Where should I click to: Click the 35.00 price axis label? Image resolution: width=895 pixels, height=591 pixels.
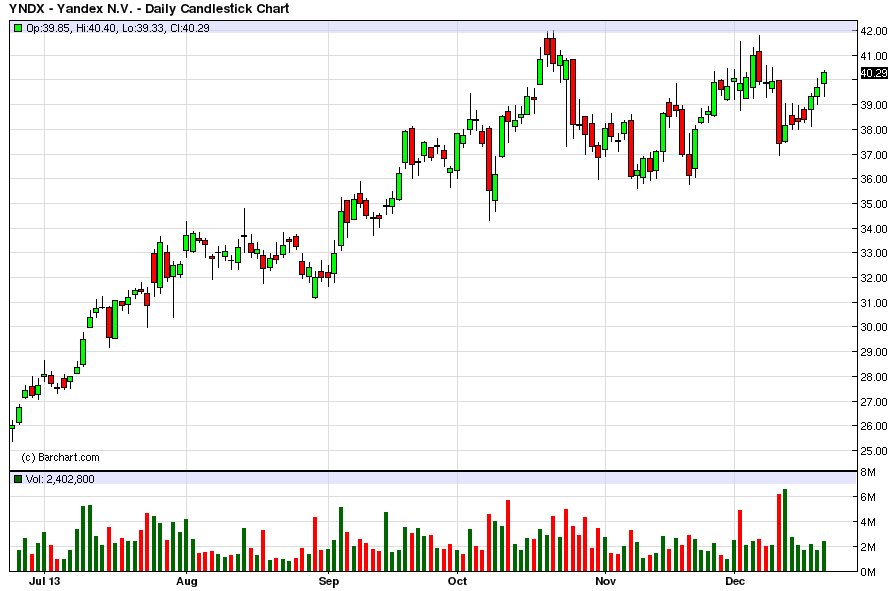pyautogui.click(x=874, y=204)
